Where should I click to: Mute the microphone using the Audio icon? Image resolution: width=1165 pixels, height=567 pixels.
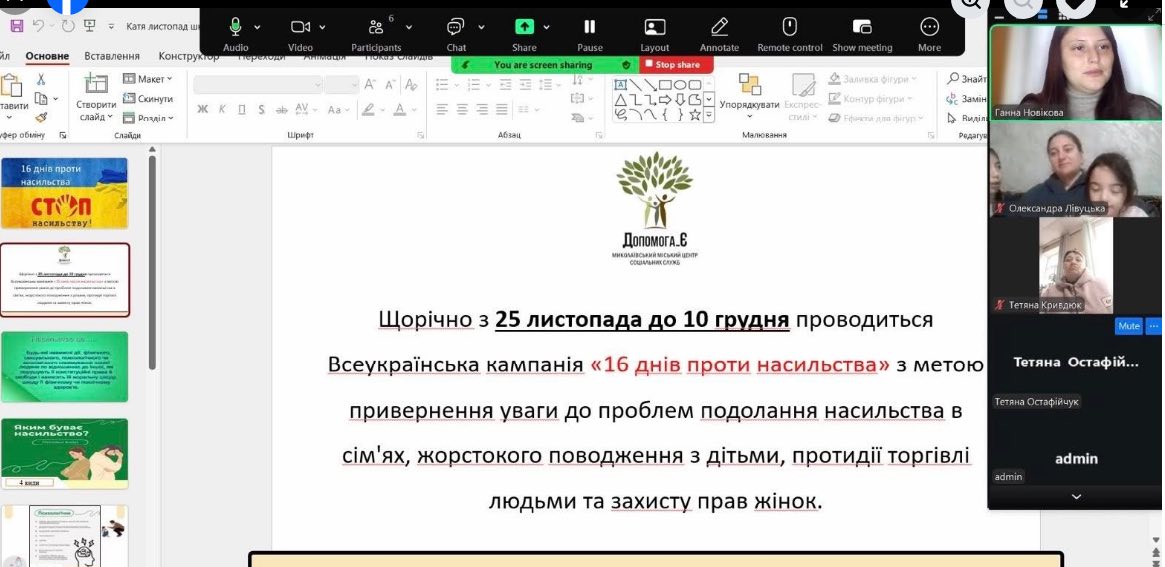(235, 27)
